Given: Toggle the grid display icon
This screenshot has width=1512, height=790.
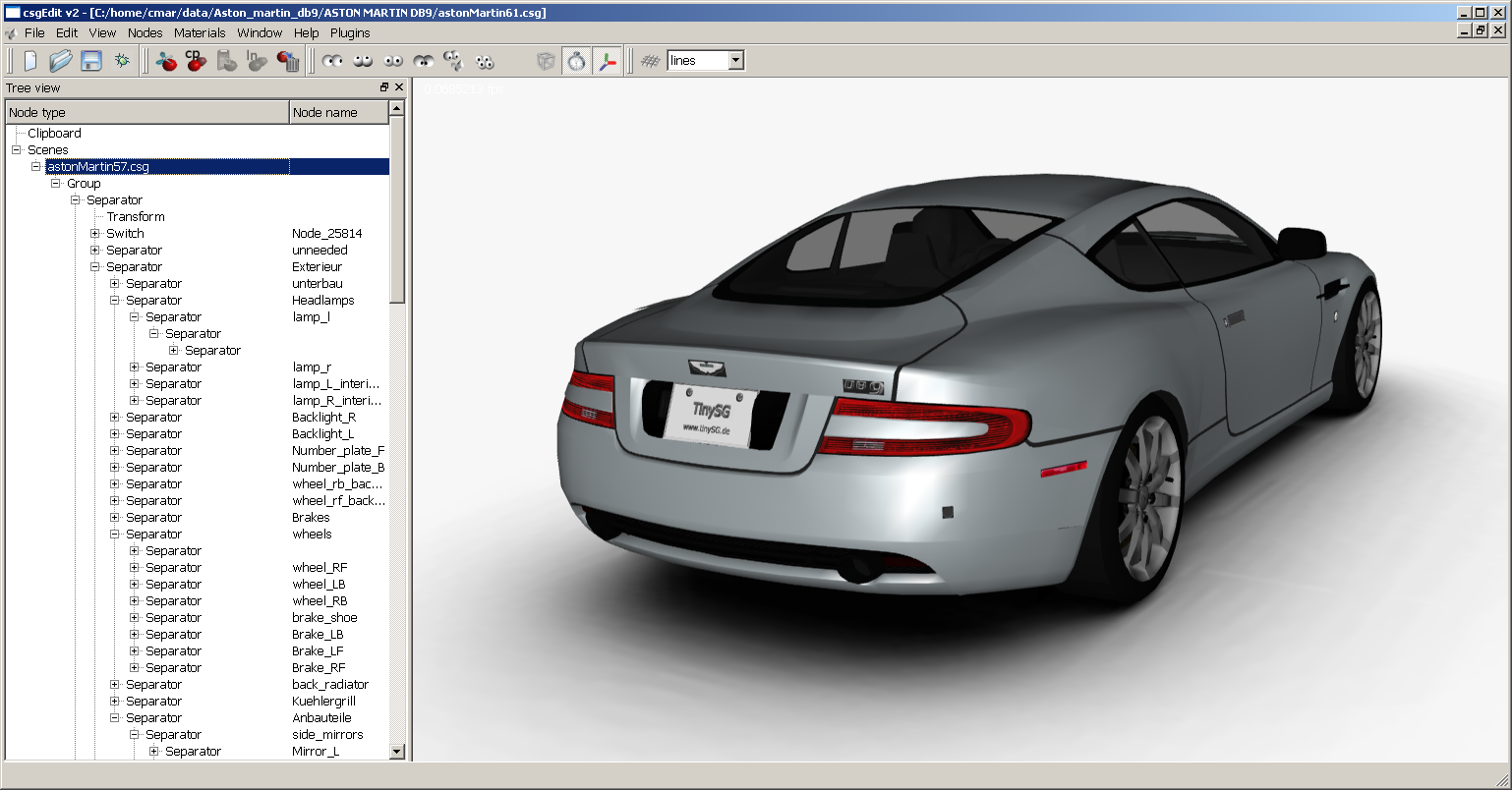Looking at the screenshot, I should pos(650,61).
